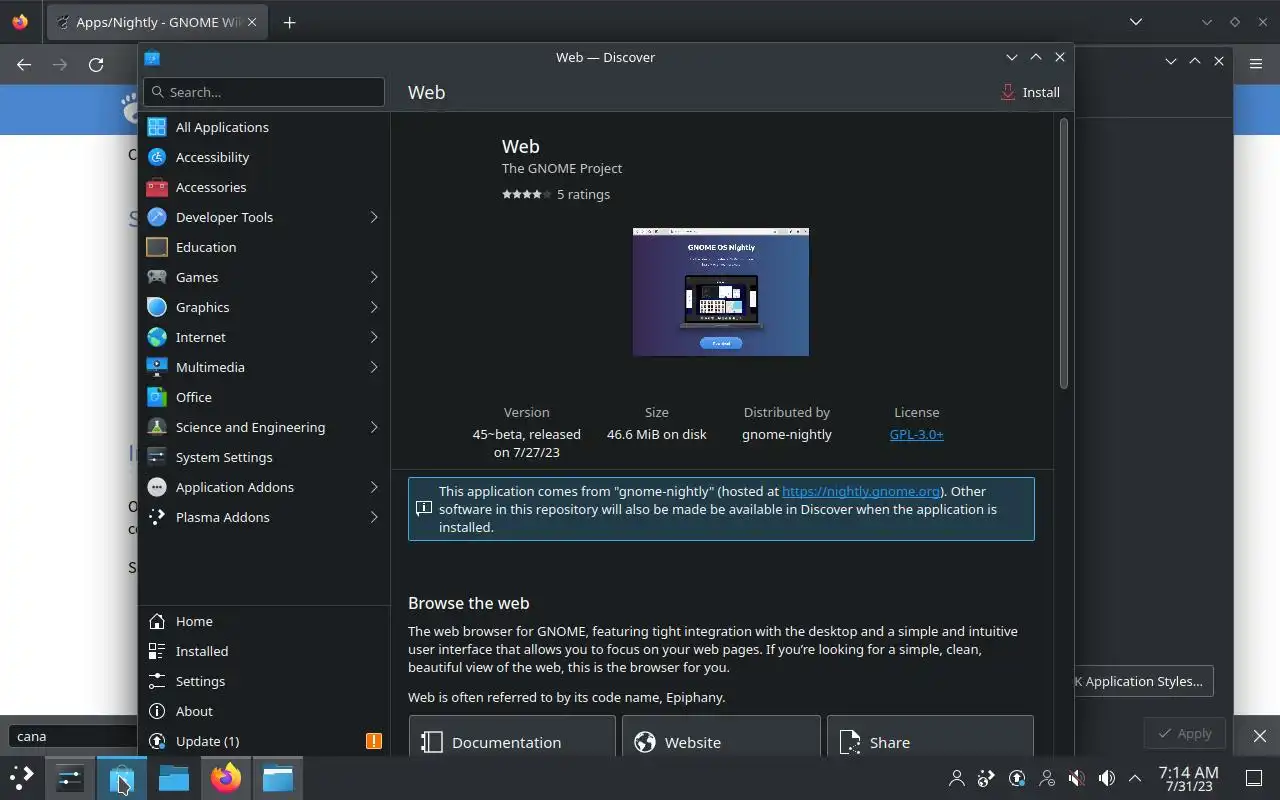Open the About page
1280x800 pixels.
tap(264, 711)
